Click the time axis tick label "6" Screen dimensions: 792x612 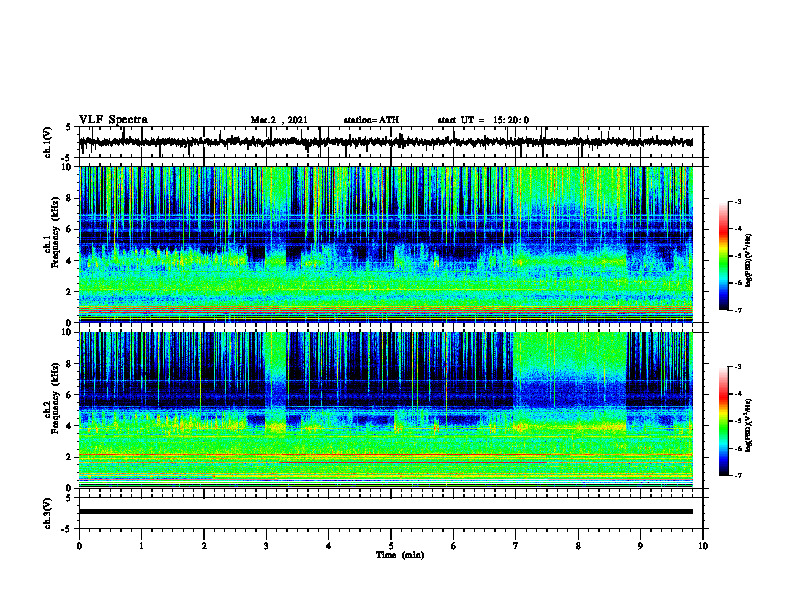point(454,546)
